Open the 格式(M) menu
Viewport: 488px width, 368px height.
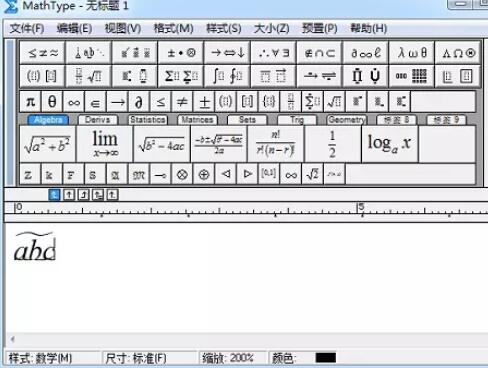click(x=173, y=28)
